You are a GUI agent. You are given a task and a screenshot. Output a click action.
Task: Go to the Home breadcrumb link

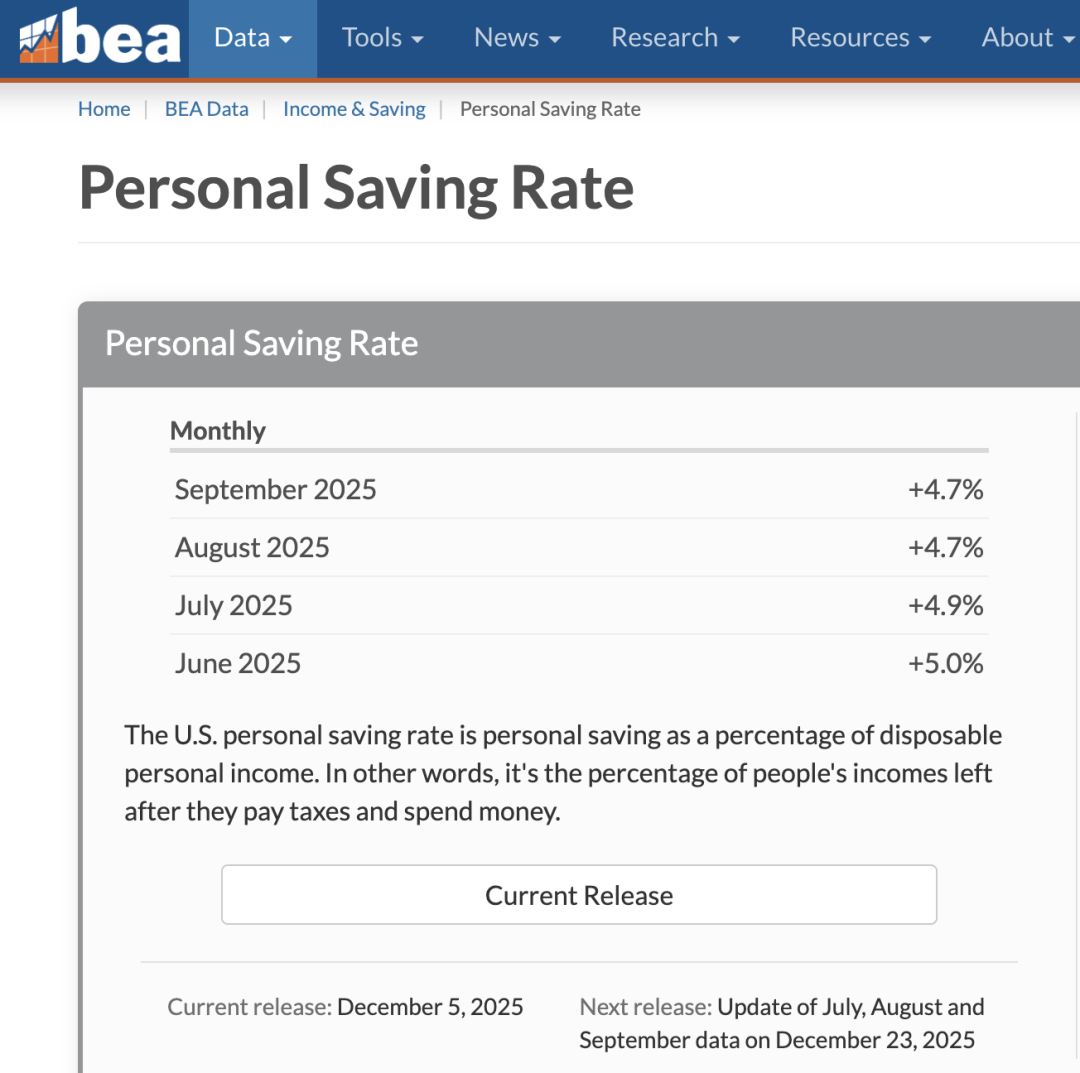(104, 109)
